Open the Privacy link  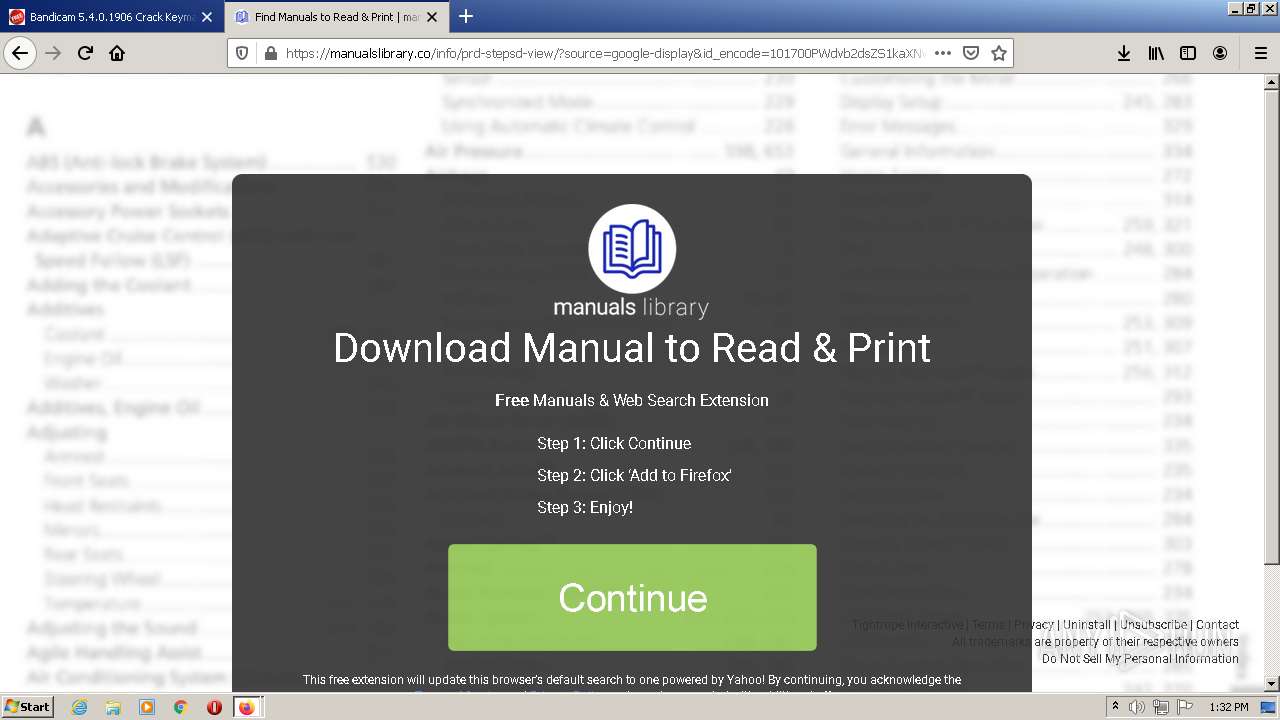click(x=1034, y=625)
